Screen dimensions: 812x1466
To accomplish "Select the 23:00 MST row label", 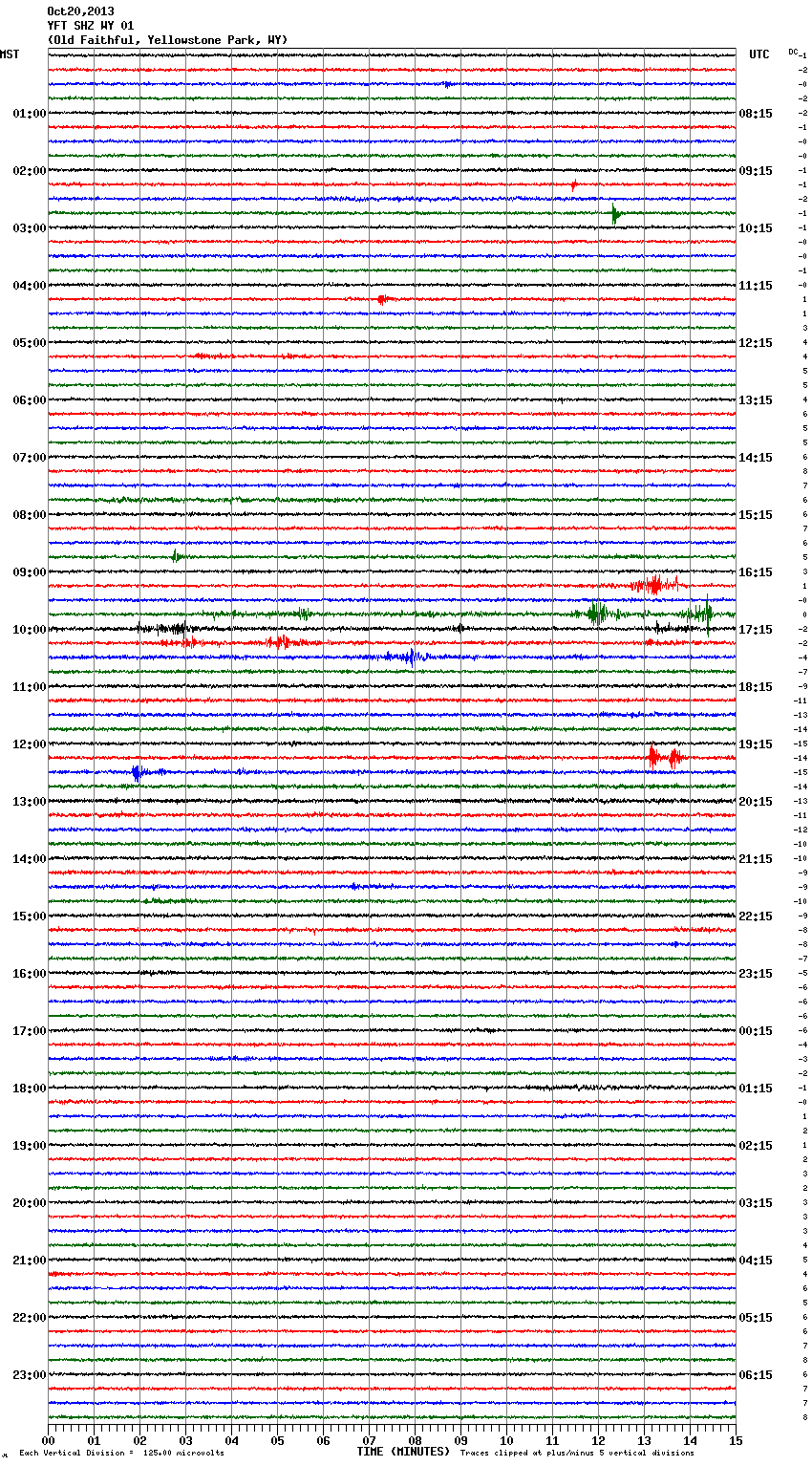I will tap(29, 1375).
